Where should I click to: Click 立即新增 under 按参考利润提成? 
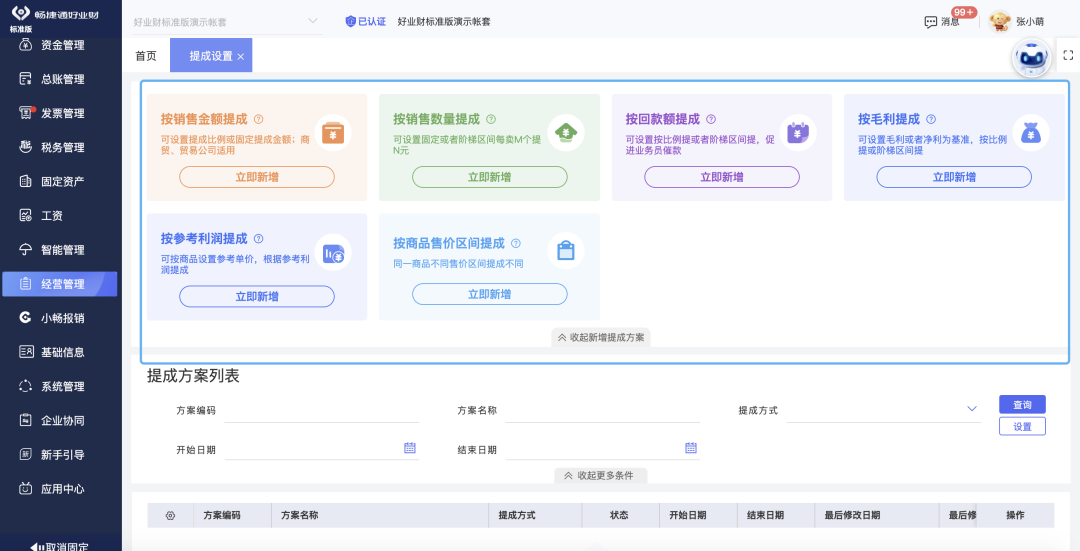point(257,296)
